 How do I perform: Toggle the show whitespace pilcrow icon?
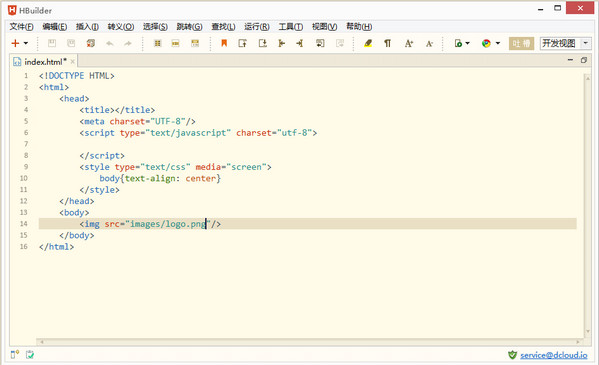coord(387,43)
